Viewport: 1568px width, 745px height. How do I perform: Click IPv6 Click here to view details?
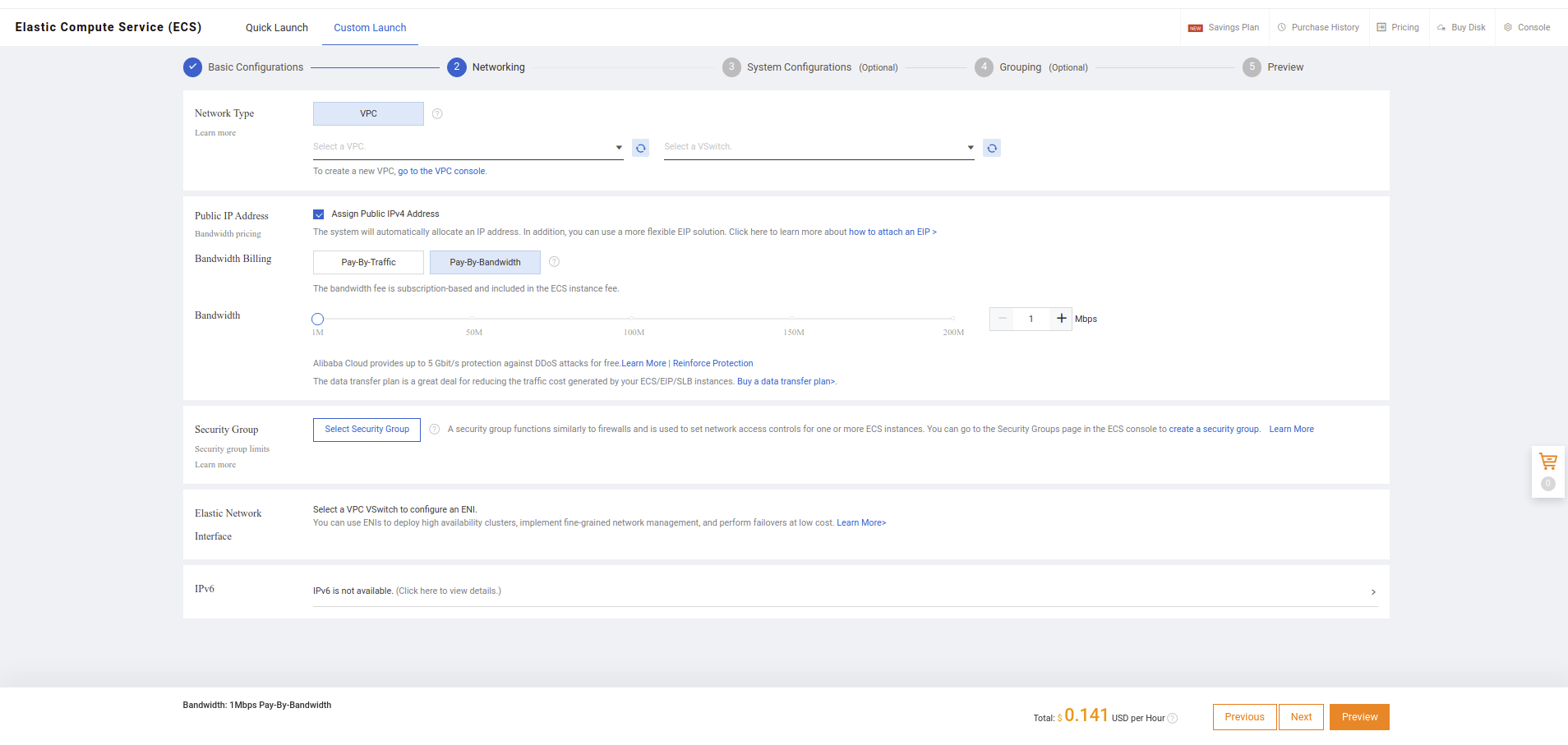449,591
